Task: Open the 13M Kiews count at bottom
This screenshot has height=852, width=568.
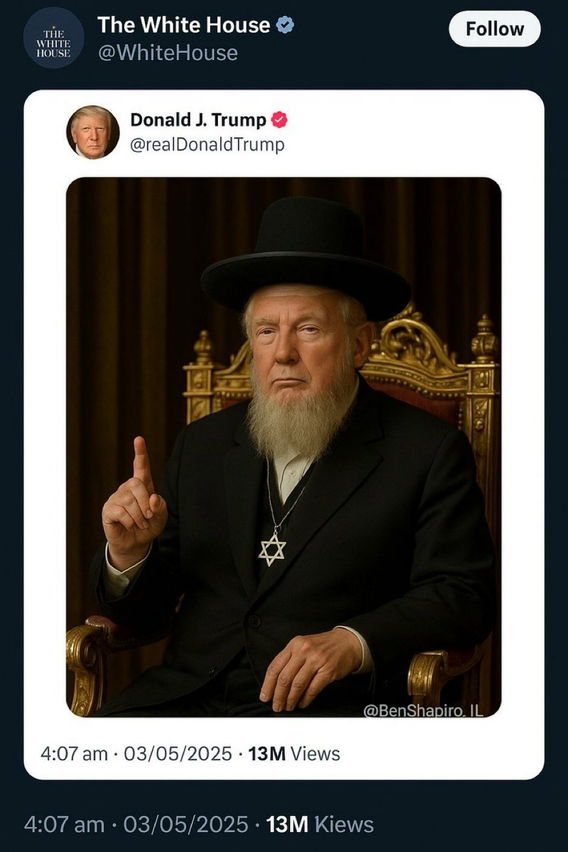Action: coord(320,824)
